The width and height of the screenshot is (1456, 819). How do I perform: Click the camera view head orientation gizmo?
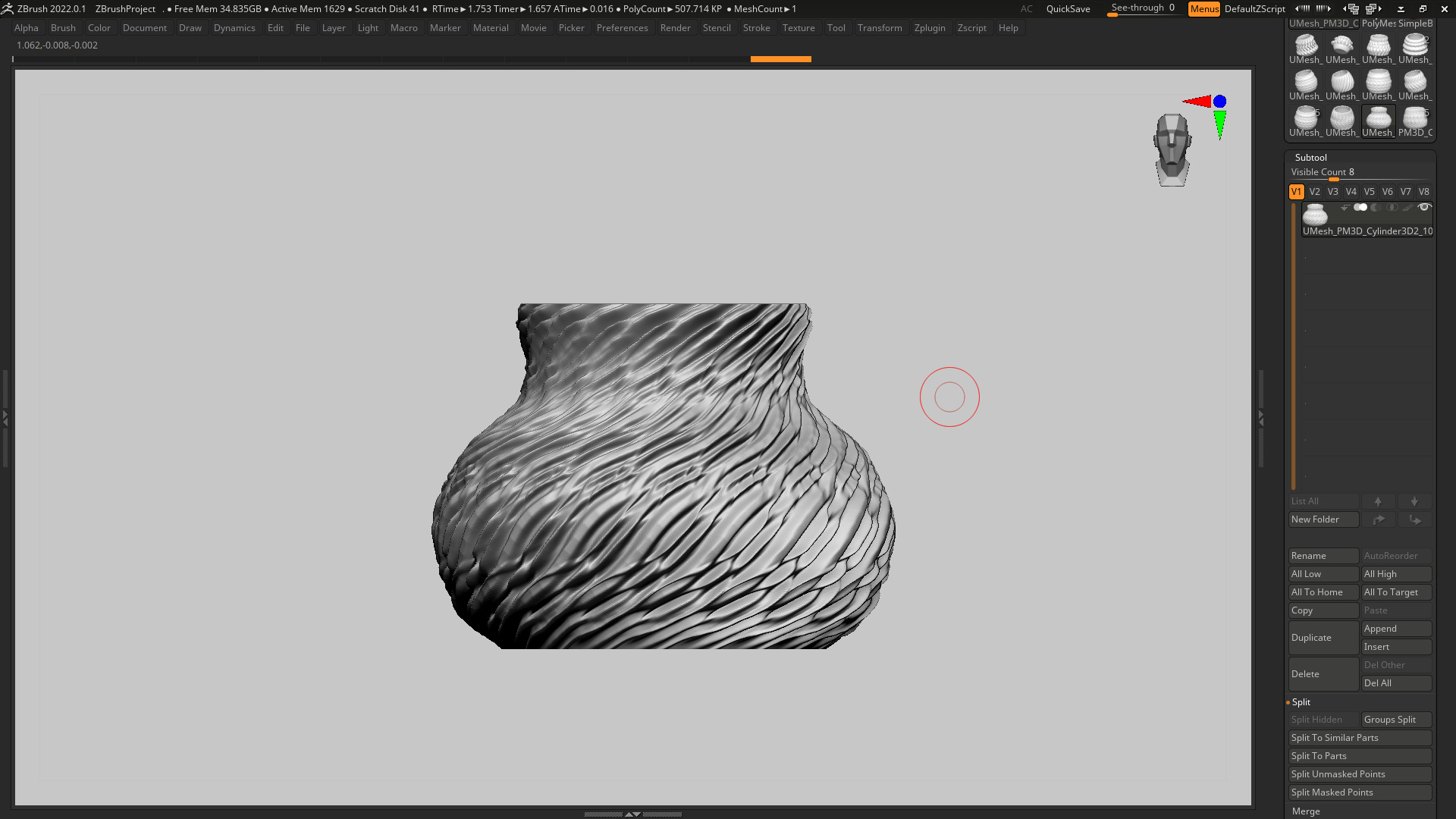point(1172,149)
